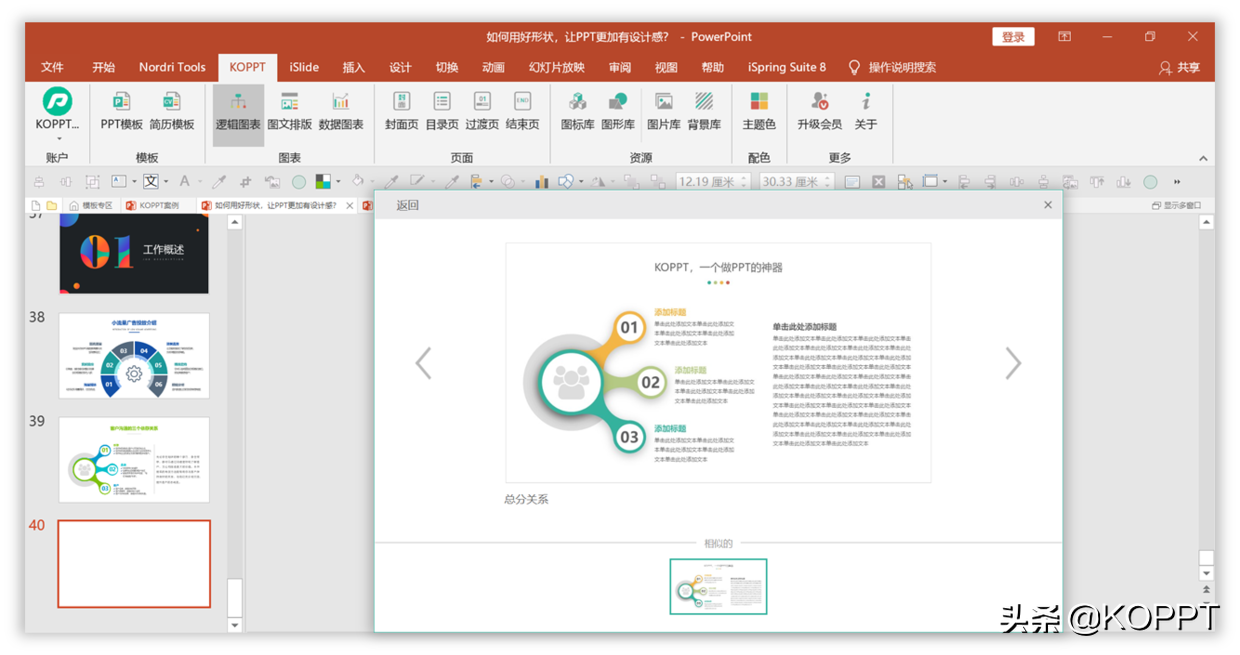The image size is (1240, 655).
Task: Adjust the 12.19 厘米 height stepper
Action: point(745,181)
